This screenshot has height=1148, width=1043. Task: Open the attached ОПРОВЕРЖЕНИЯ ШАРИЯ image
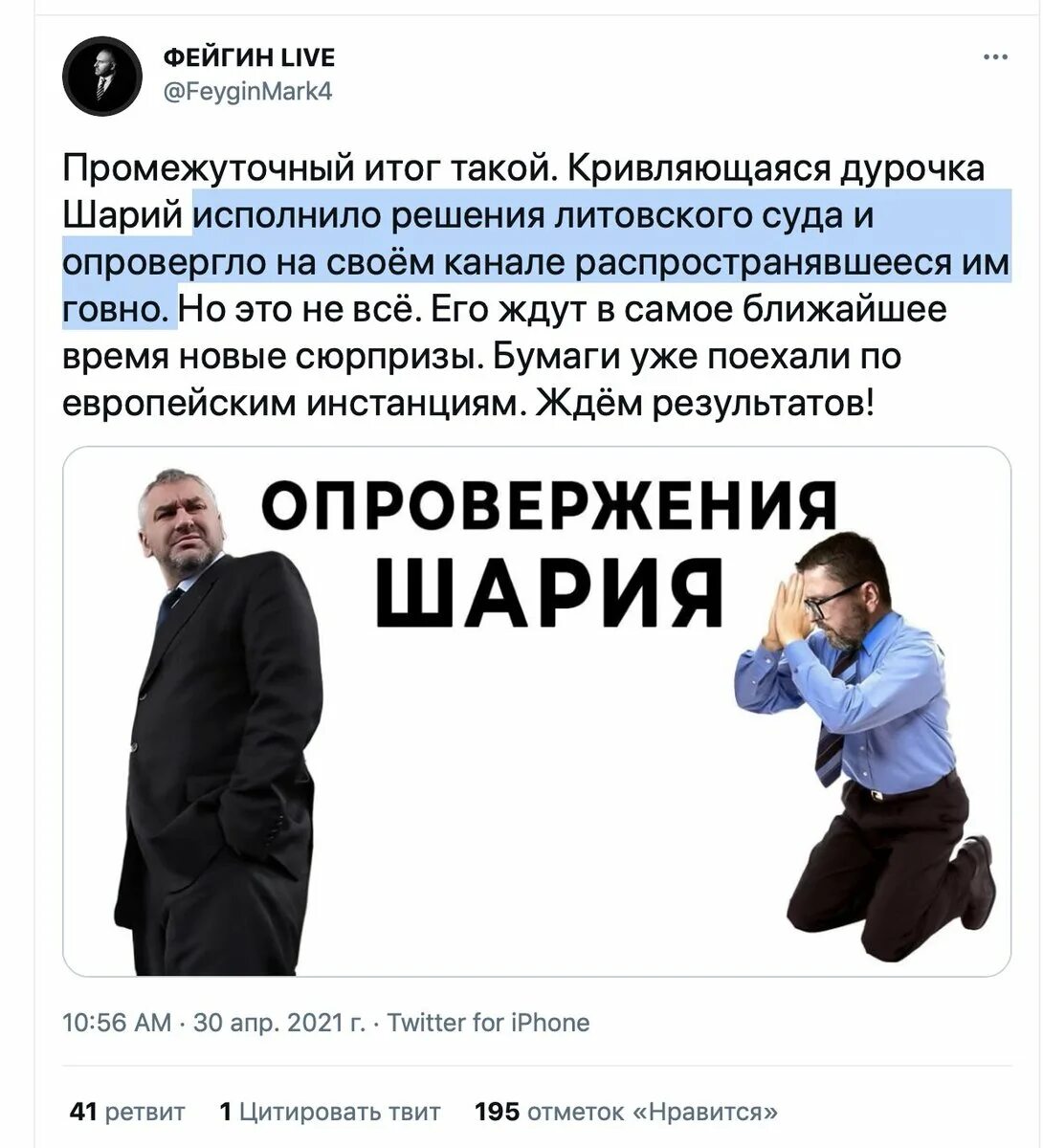[536, 711]
